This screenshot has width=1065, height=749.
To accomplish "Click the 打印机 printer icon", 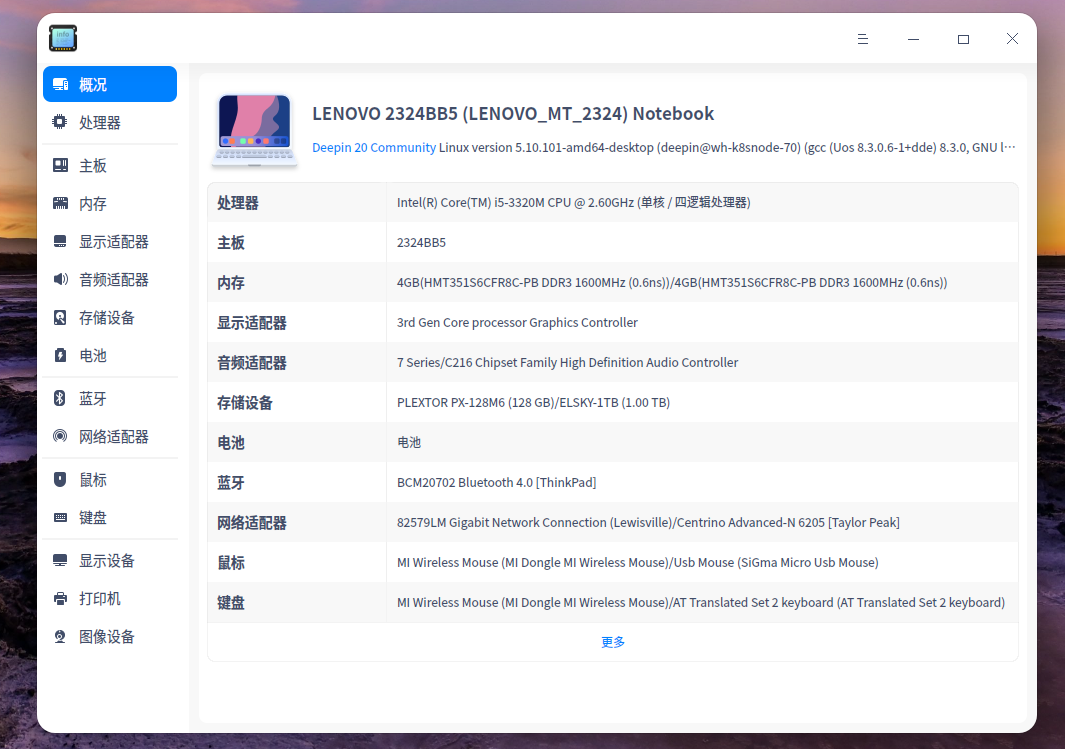I will click(60, 598).
